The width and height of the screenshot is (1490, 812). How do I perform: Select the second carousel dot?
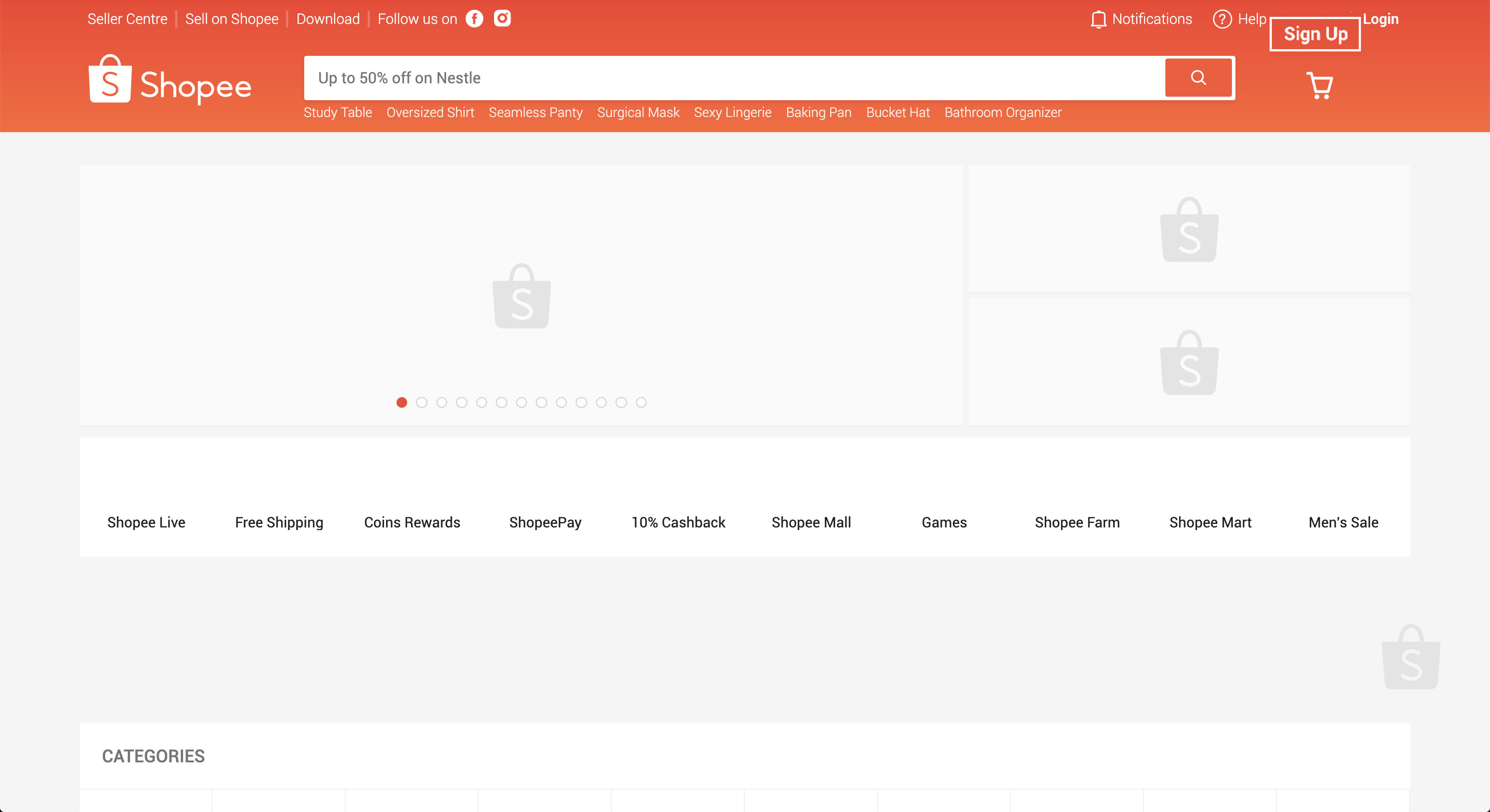click(422, 403)
